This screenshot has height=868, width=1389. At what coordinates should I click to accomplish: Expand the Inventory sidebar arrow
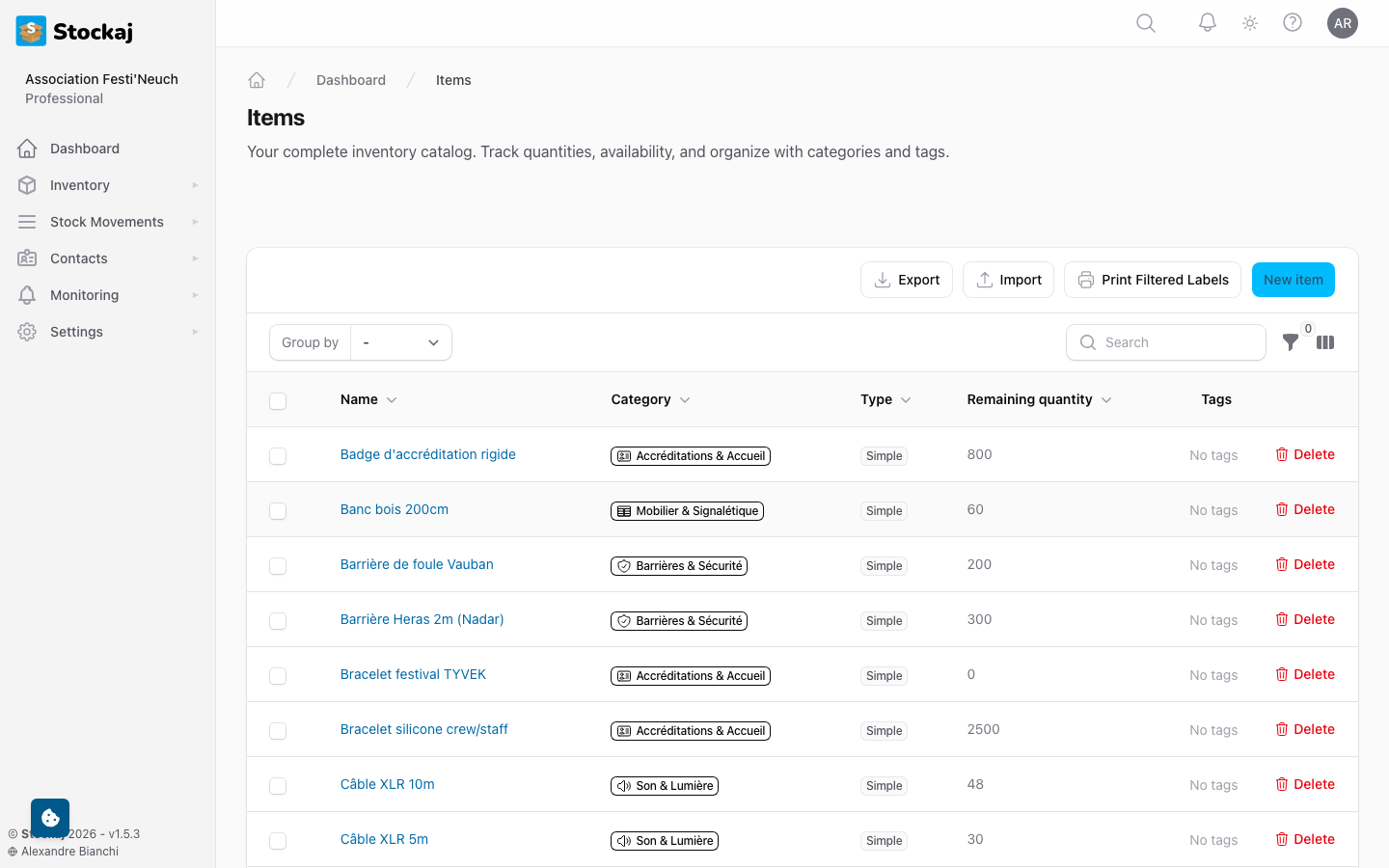pos(195,185)
